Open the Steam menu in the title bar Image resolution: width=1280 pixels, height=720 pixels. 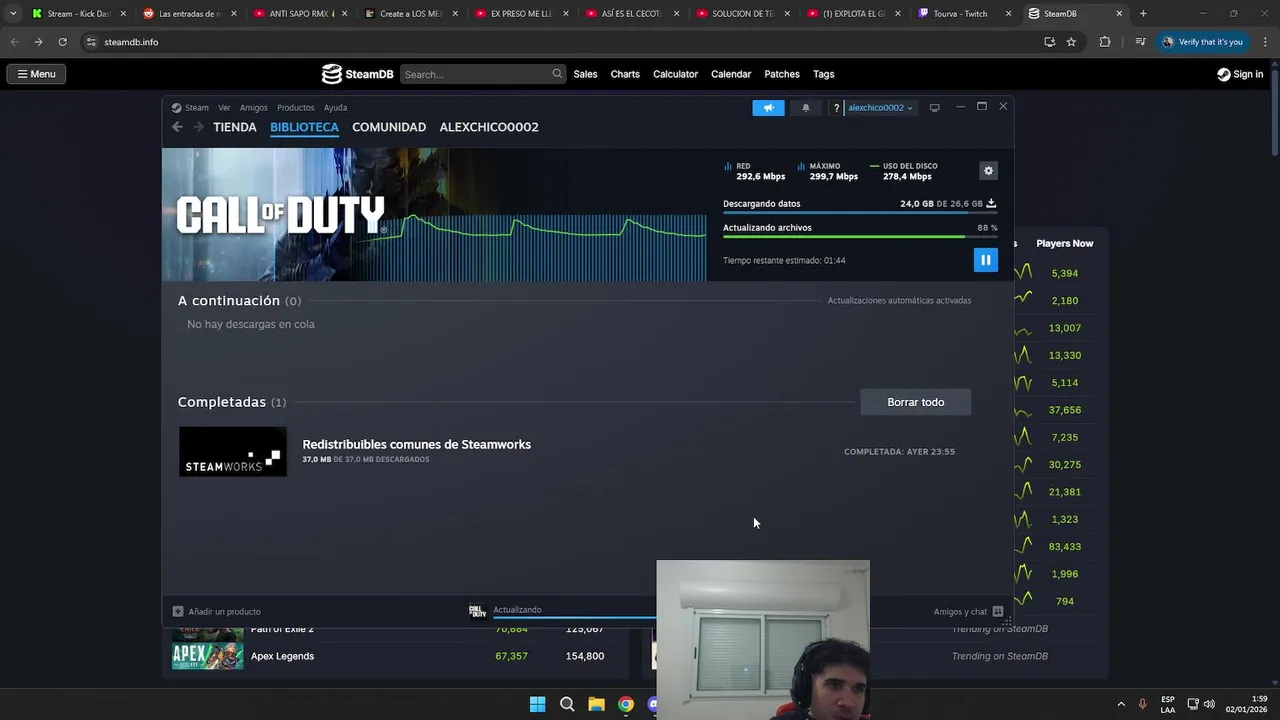pos(190,108)
